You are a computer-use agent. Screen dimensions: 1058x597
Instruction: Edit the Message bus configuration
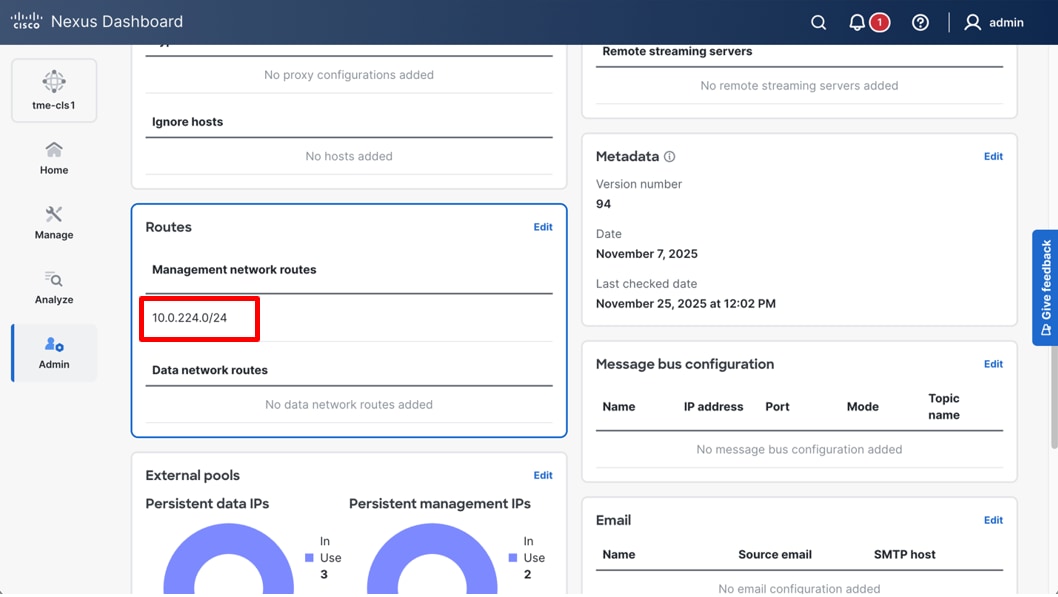click(993, 364)
